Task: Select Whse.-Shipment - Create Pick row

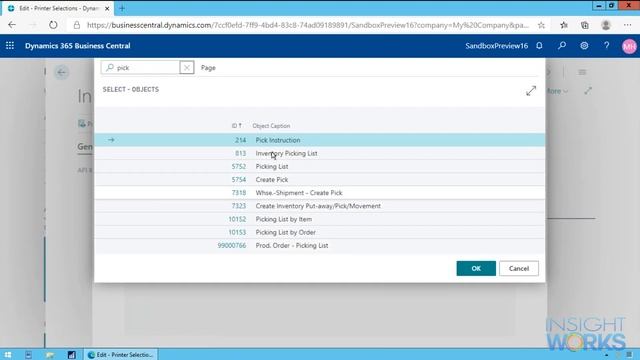Action: (x=320, y=193)
